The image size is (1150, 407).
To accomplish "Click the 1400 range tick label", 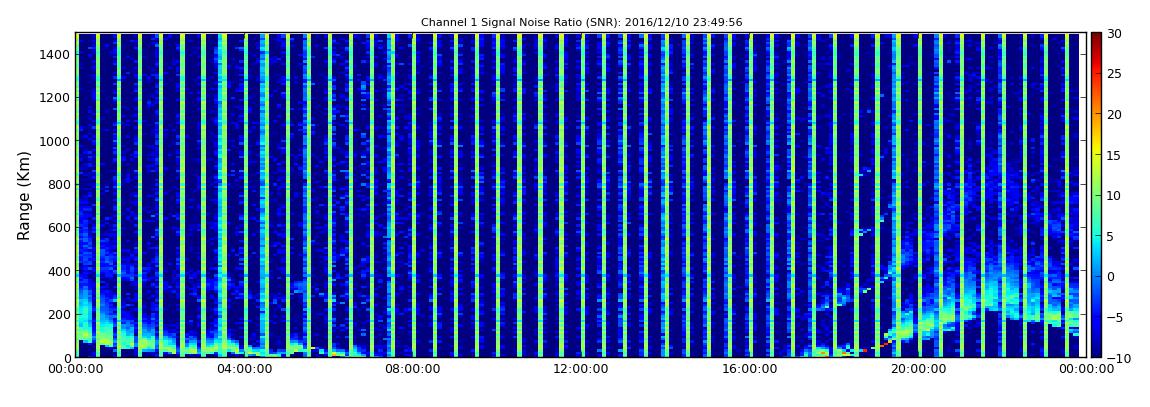I will tap(54, 54).
